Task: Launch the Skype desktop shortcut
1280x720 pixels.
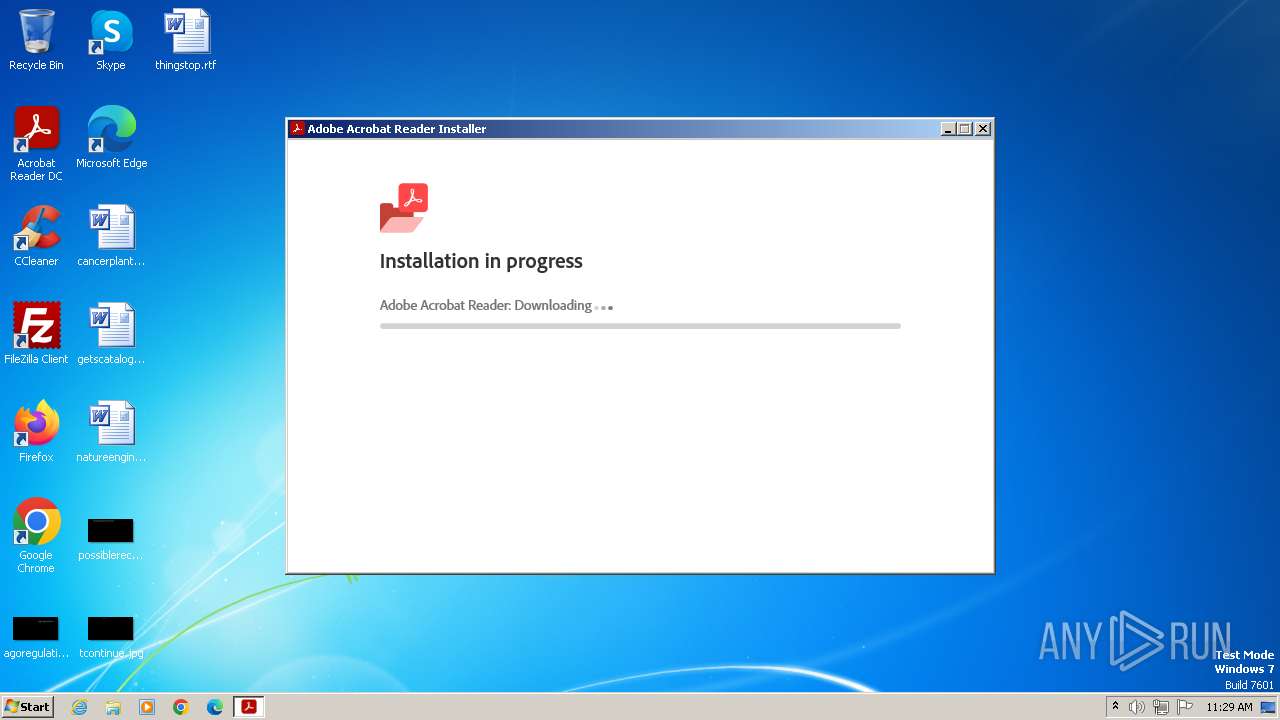Action: point(111,40)
